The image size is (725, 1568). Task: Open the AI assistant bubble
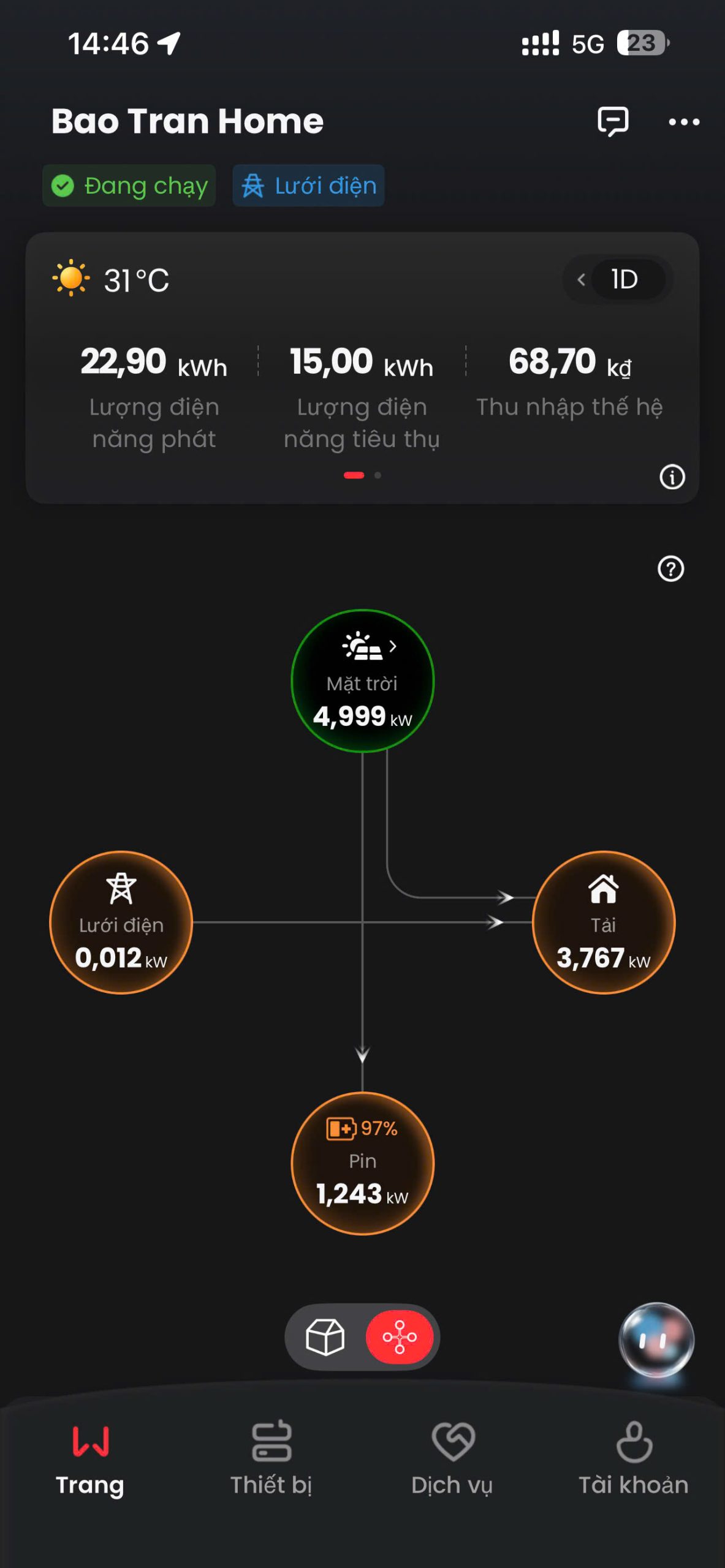(x=656, y=1340)
